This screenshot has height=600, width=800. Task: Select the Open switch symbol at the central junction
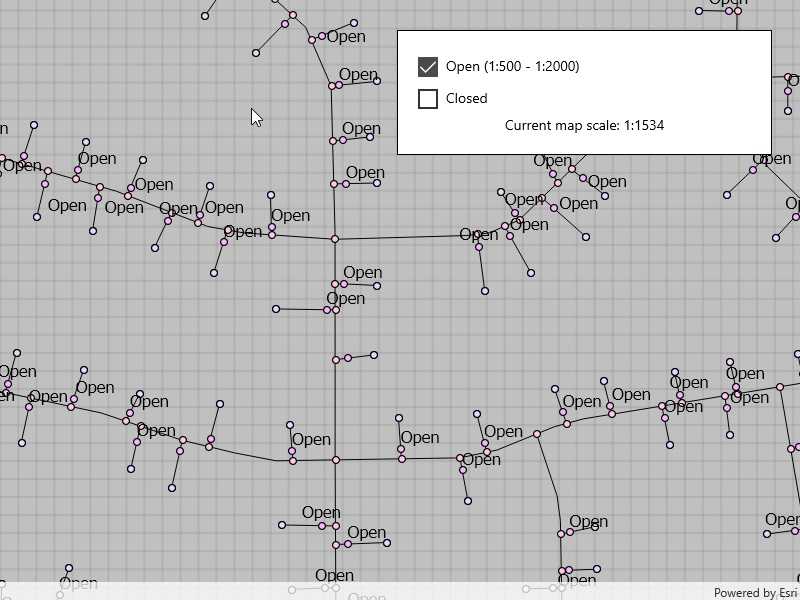334,239
